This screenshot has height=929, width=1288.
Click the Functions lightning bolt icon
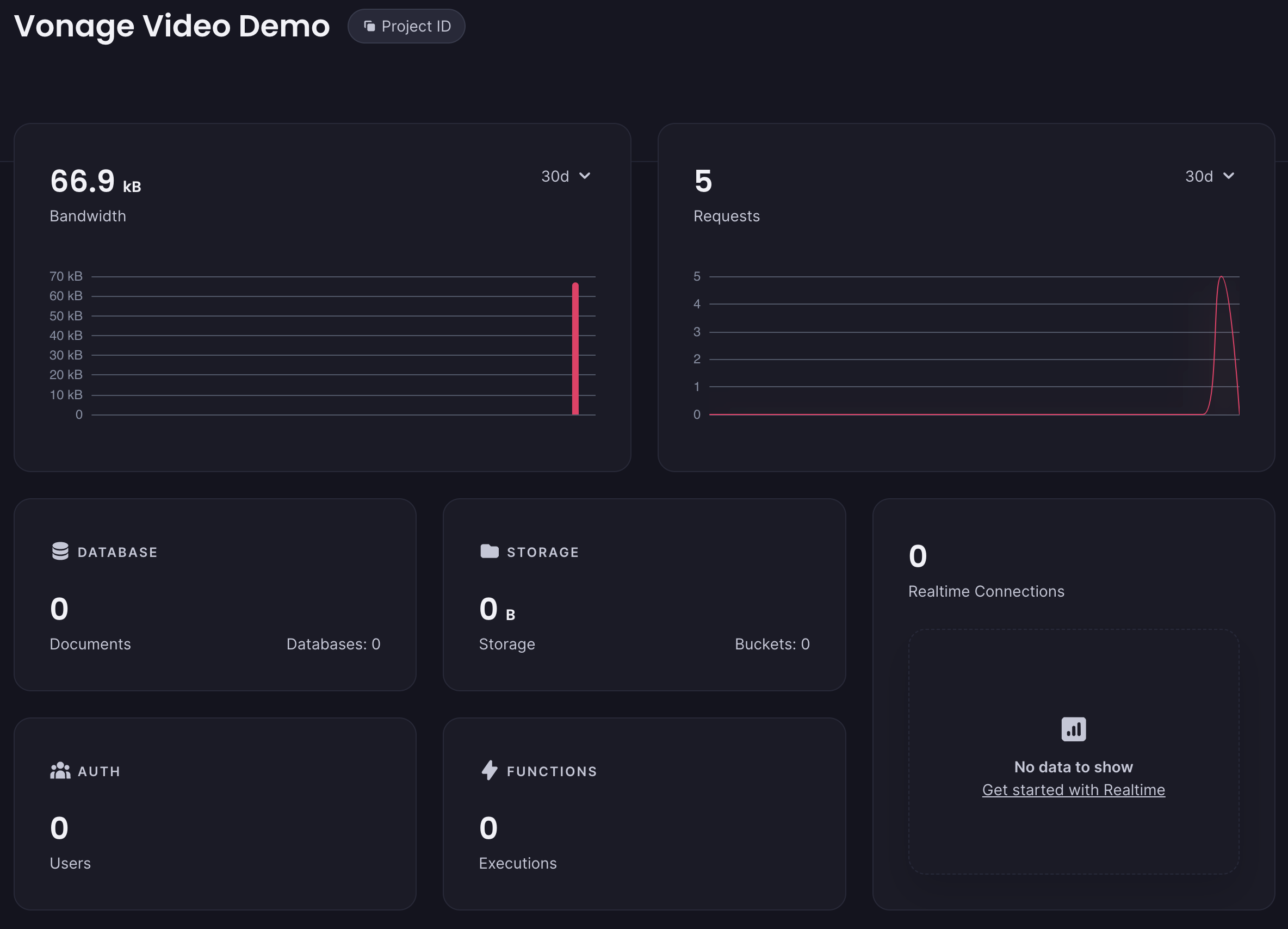coord(489,770)
